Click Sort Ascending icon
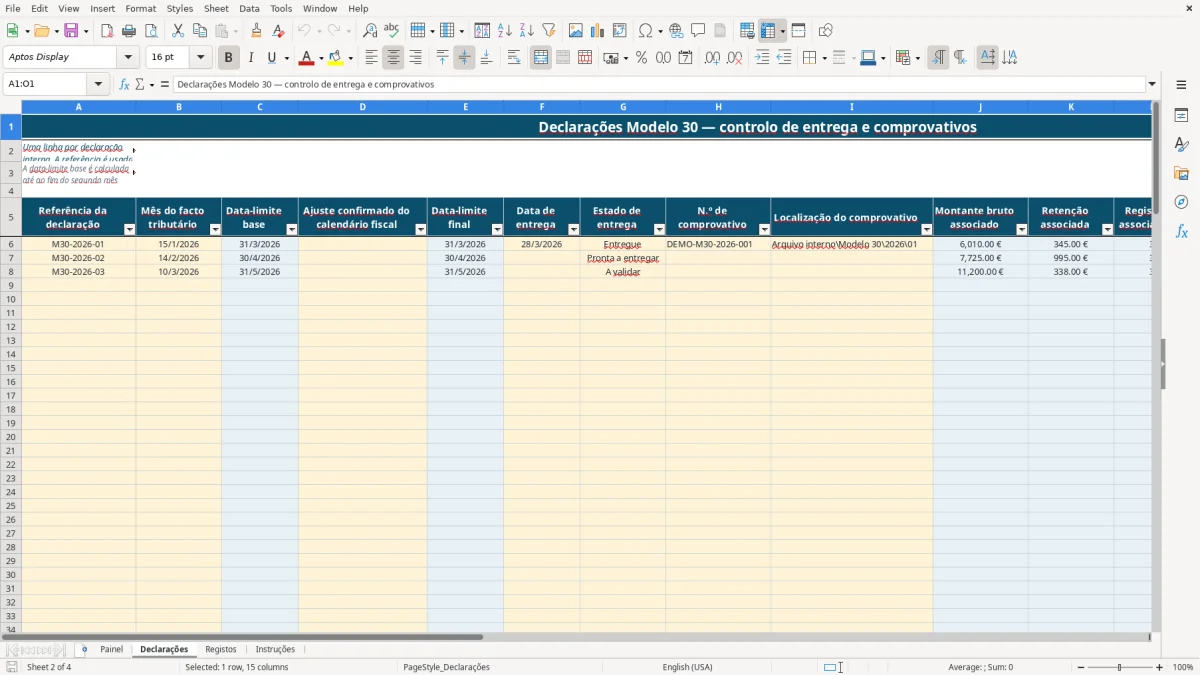The height and width of the screenshot is (675, 1200). pyautogui.click(x=505, y=31)
